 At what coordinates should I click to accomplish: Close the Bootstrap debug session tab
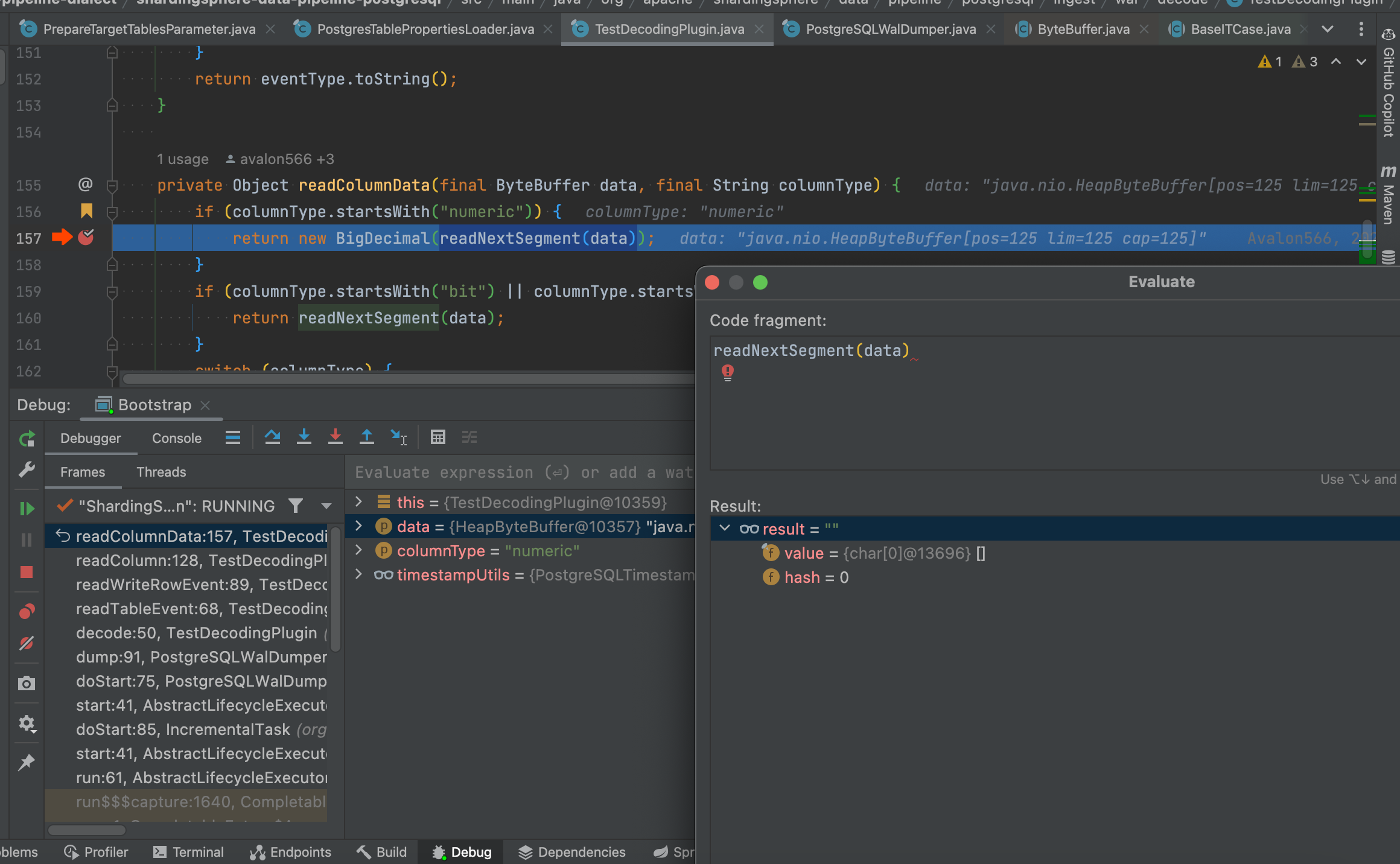pos(205,405)
